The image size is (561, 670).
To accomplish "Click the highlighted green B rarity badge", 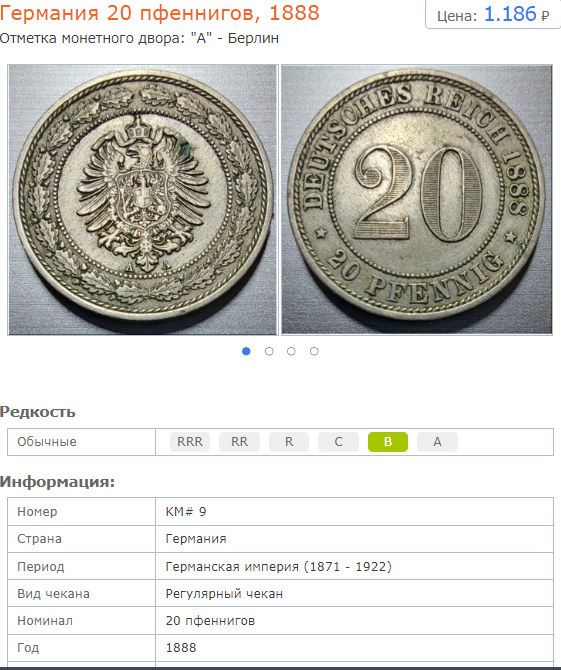I will click(x=388, y=442).
